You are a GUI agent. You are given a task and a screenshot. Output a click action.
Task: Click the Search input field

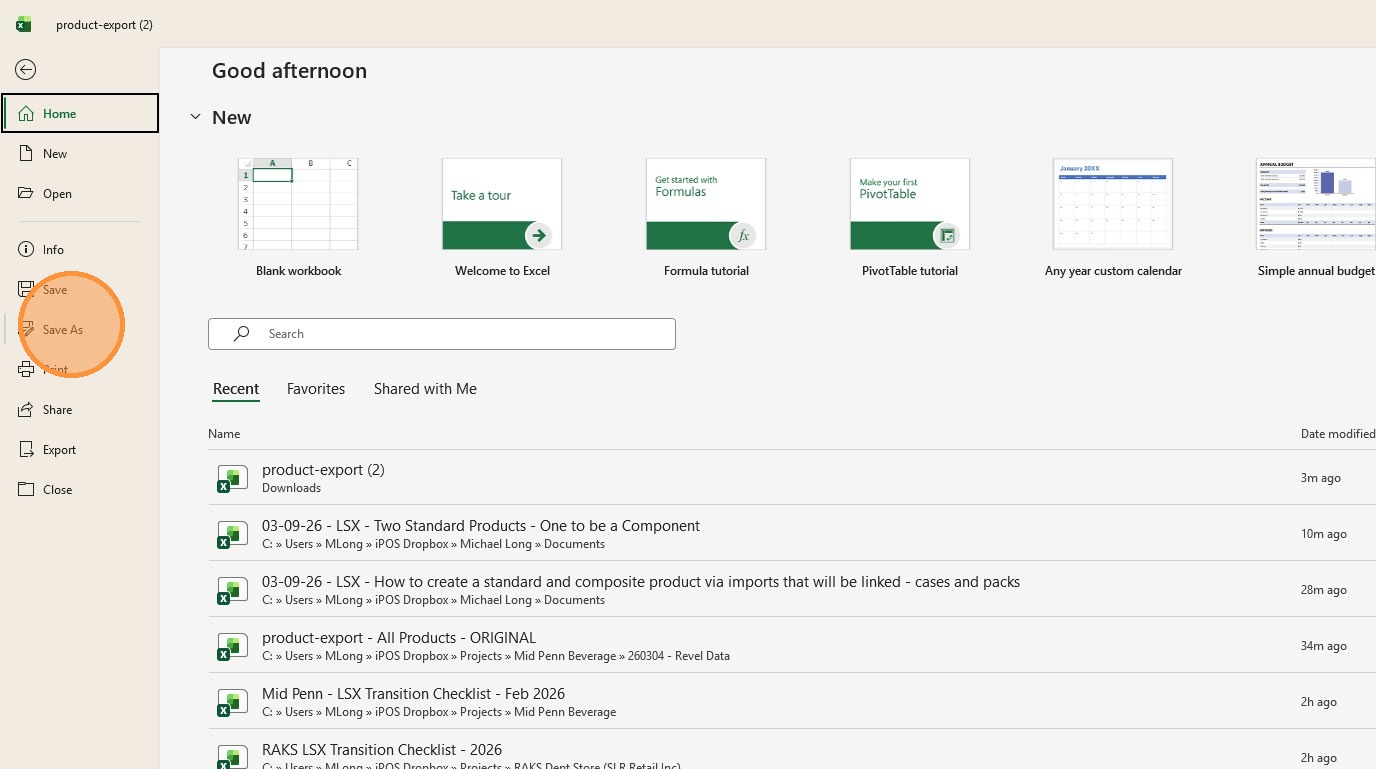[442, 334]
